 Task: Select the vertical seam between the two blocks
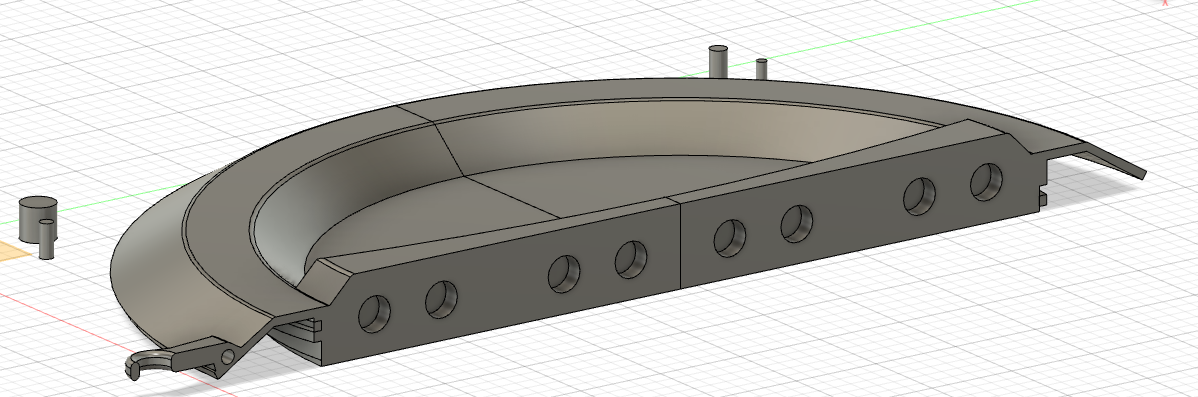[x=679, y=244]
